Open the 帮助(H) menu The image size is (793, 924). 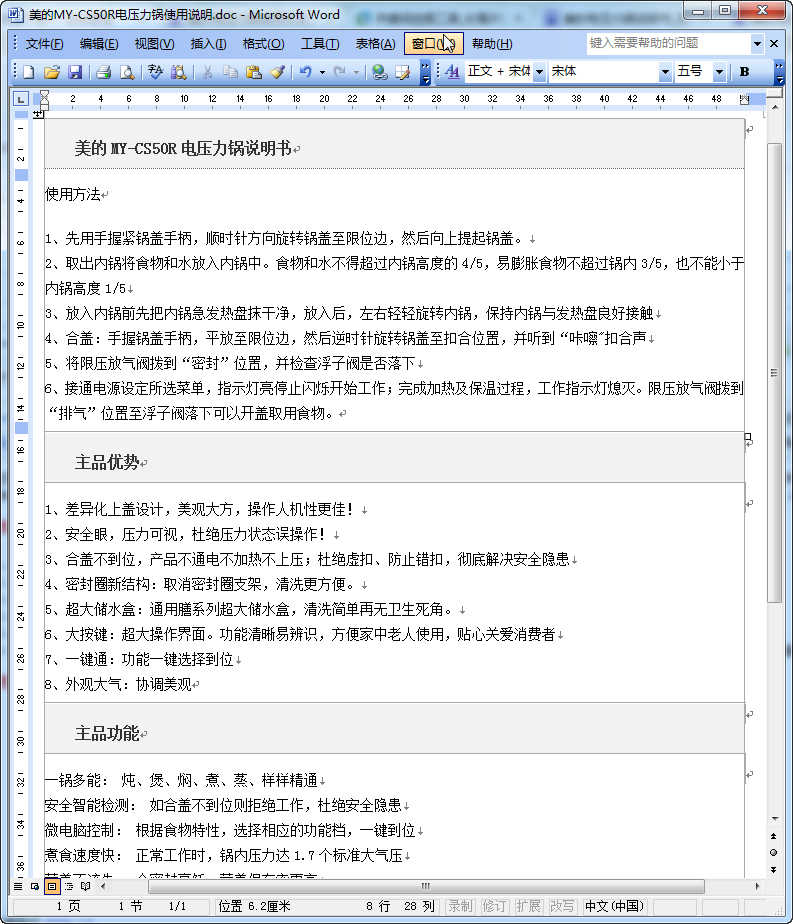tap(492, 44)
